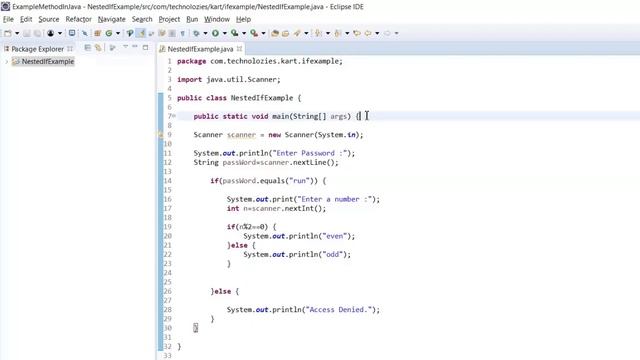Click the black circular toolbar icon
Screen dimensions: 640x360
[x=50, y=33]
